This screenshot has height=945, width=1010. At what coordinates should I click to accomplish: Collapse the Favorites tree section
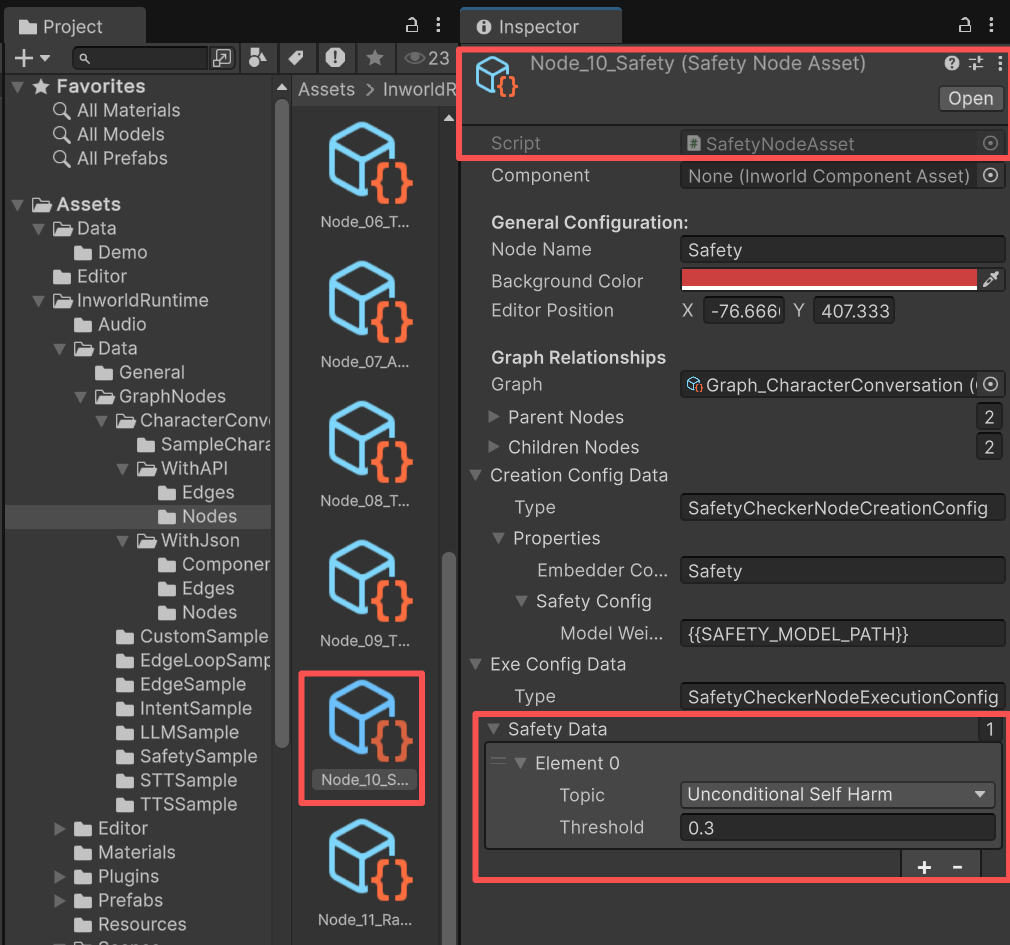point(17,86)
